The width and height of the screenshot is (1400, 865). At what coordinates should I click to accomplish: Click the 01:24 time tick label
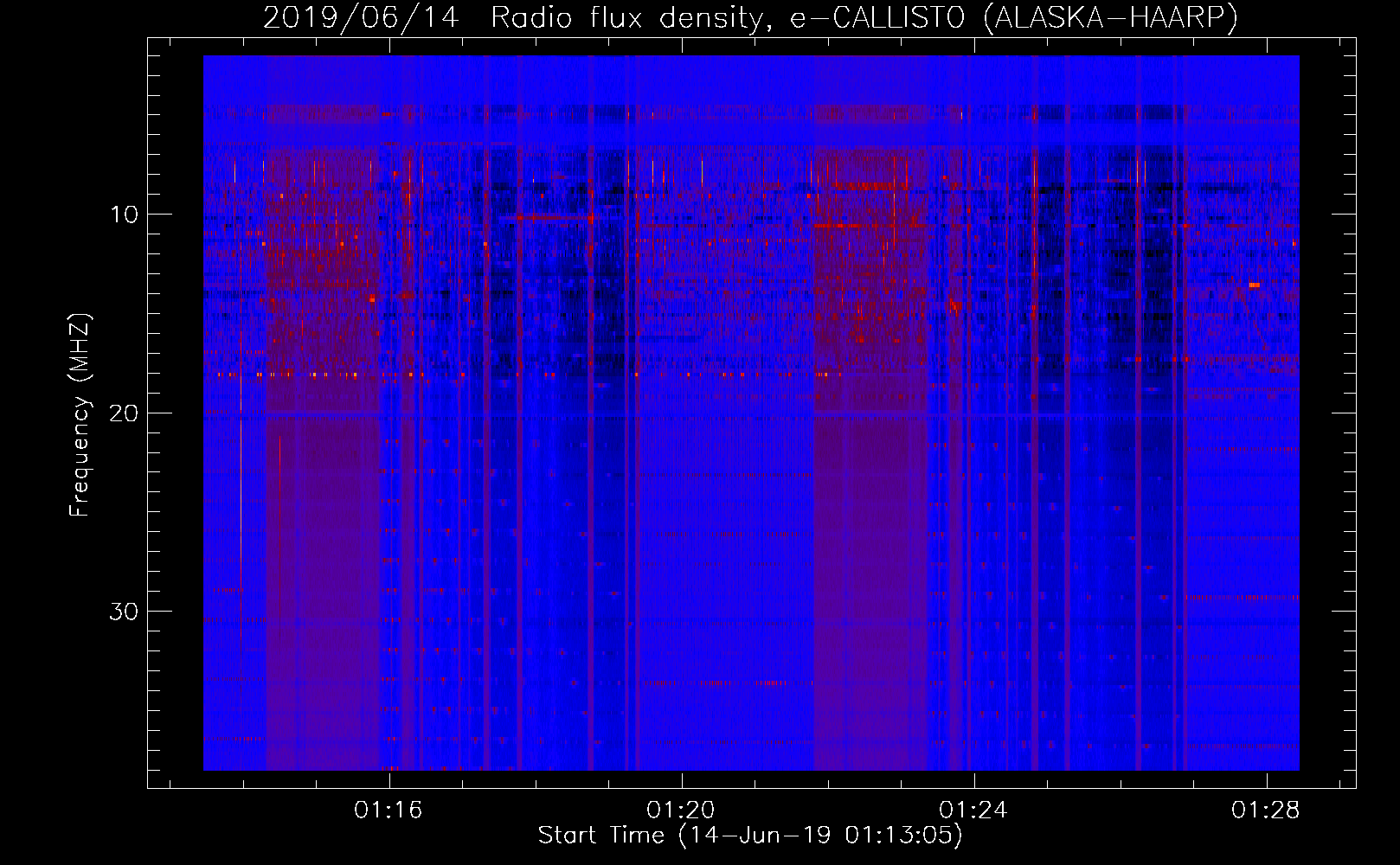click(x=973, y=811)
